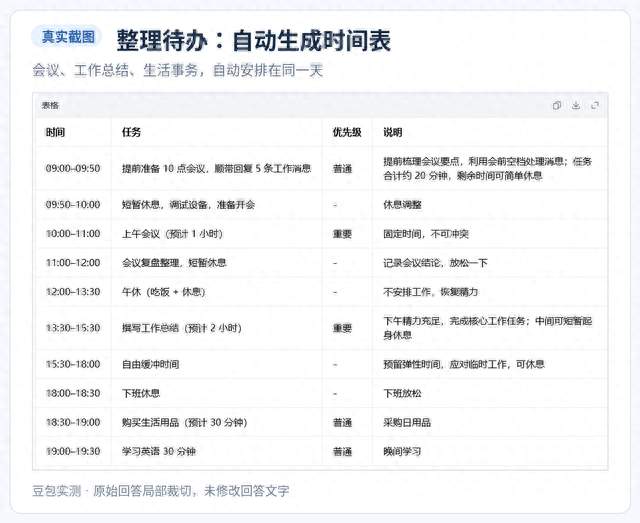Select the 13:30–15:30 time cell

tap(73, 328)
